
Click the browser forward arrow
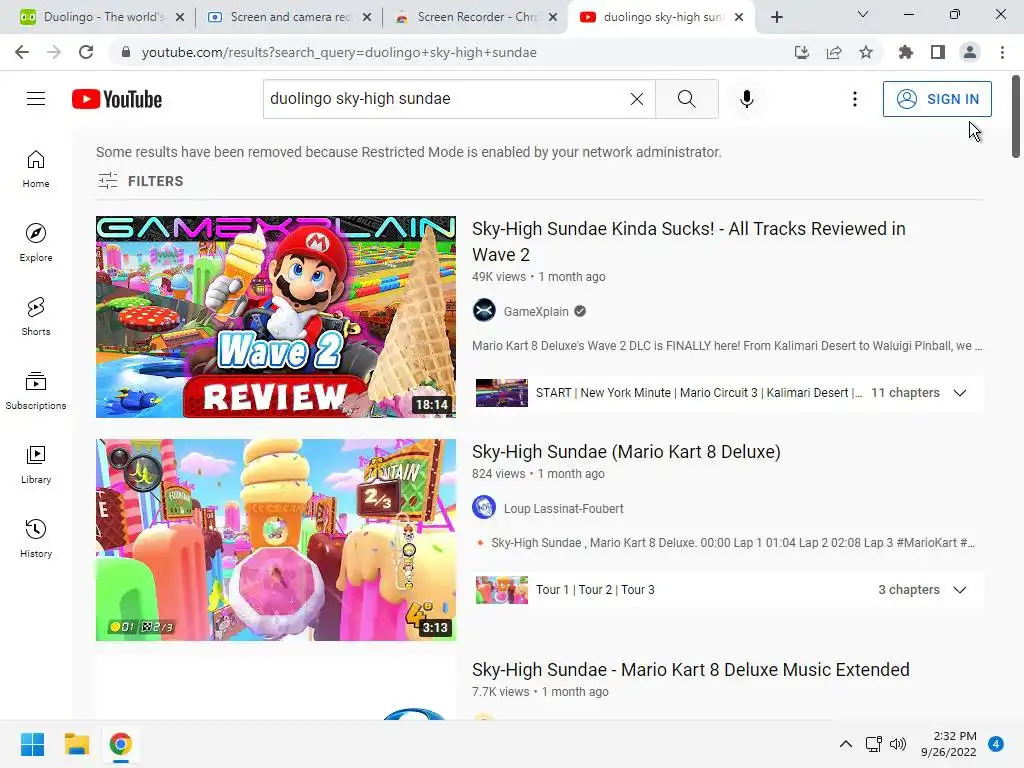[x=54, y=52]
